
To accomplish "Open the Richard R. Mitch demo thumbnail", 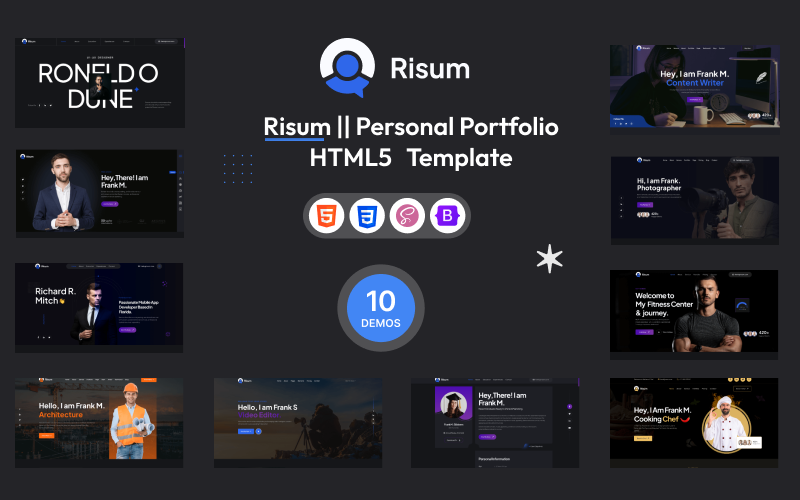I will point(100,306).
